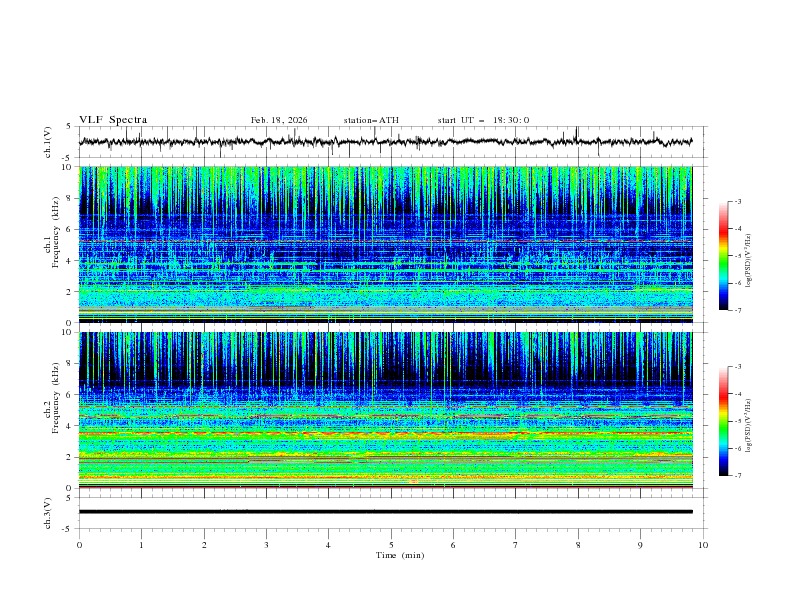Click time axis tick label "8"
This screenshot has height=612, width=792.
pos(578,545)
